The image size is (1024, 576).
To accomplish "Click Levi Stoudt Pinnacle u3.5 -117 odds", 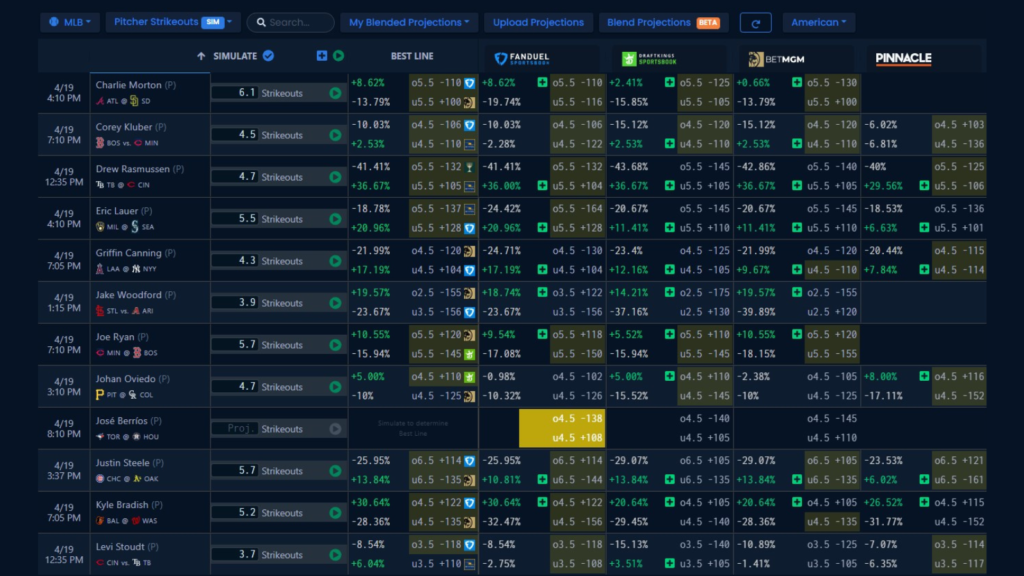I will (x=959, y=564).
